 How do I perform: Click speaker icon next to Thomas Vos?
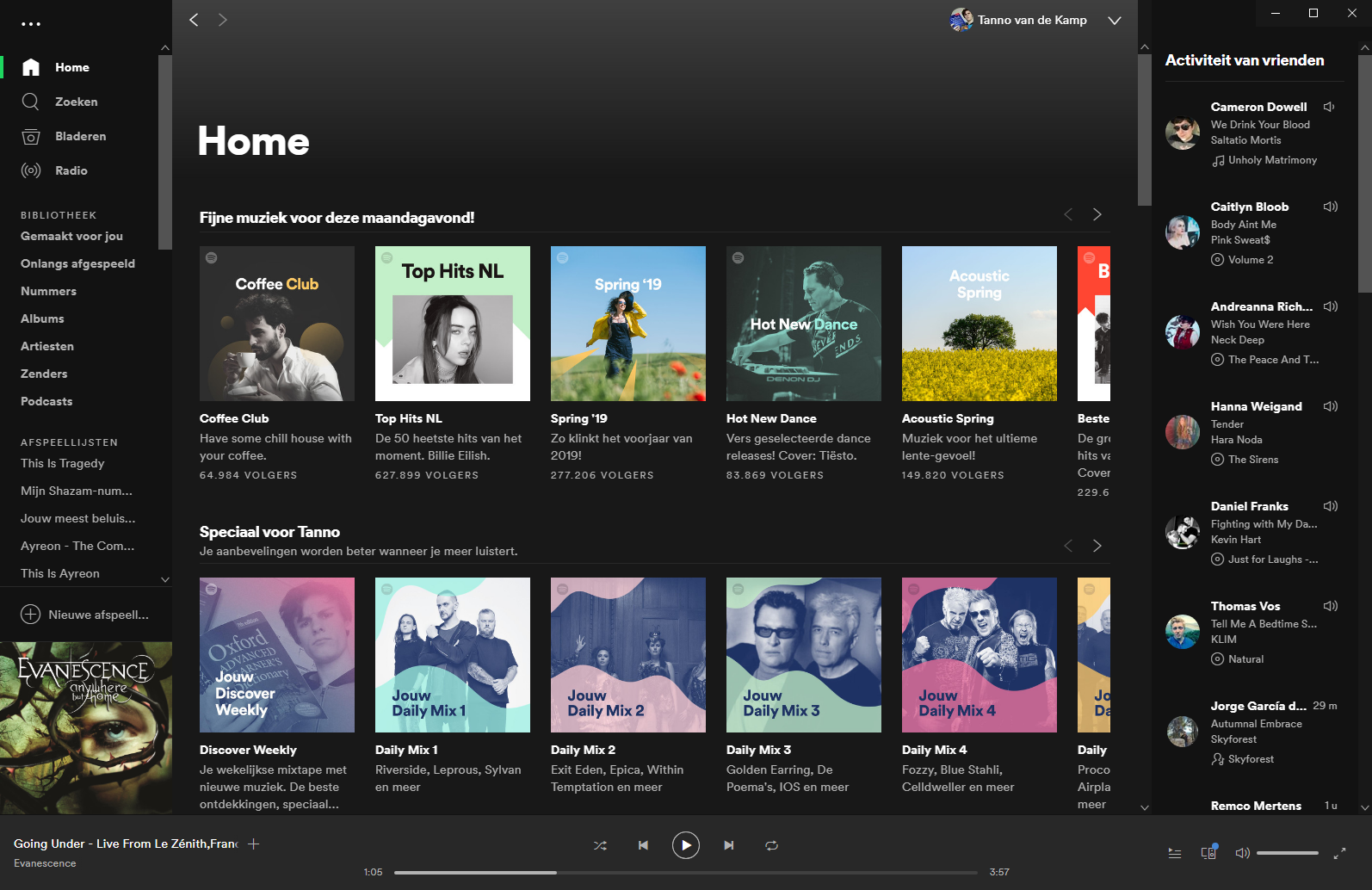1330,606
